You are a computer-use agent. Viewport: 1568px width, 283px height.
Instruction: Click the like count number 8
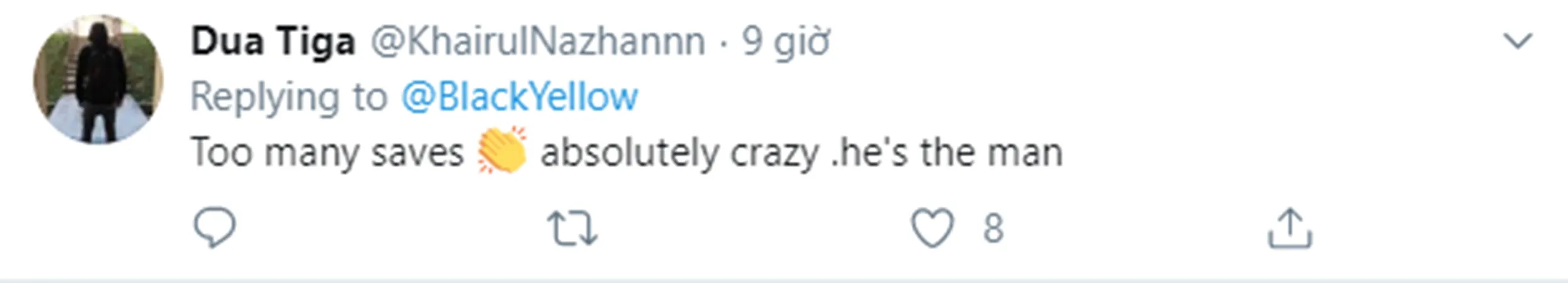click(x=993, y=228)
